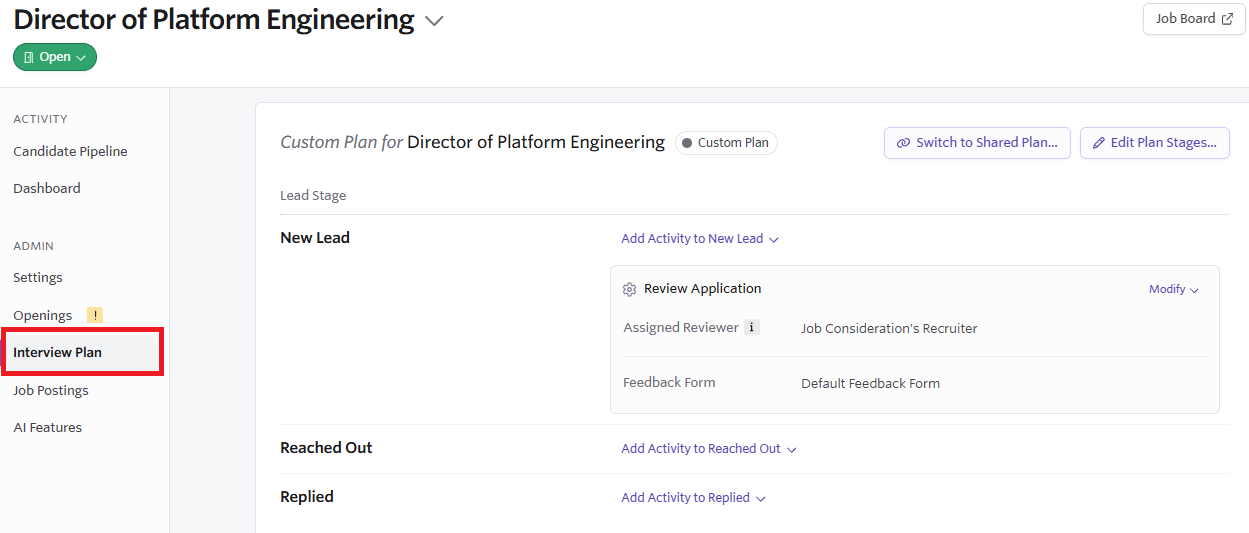Click the Lead Stage heading
The width and height of the screenshot is (1249, 533).
313,195
